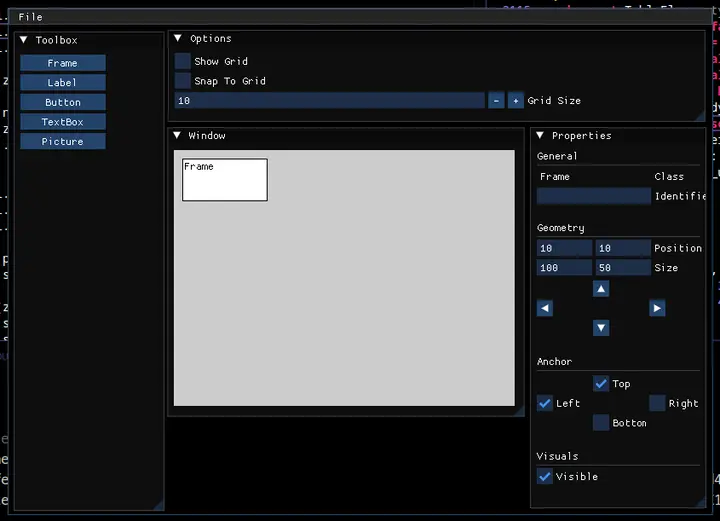Enable the Snap To Grid checkbox
Viewport: 720px width, 521px height.
(x=183, y=81)
